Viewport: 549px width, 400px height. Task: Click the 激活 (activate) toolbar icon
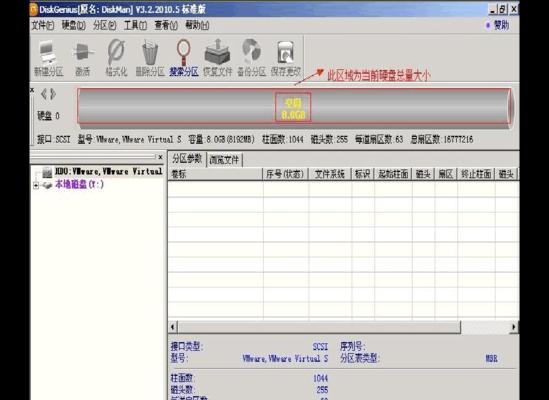pyautogui.click(x=83, y=58)
